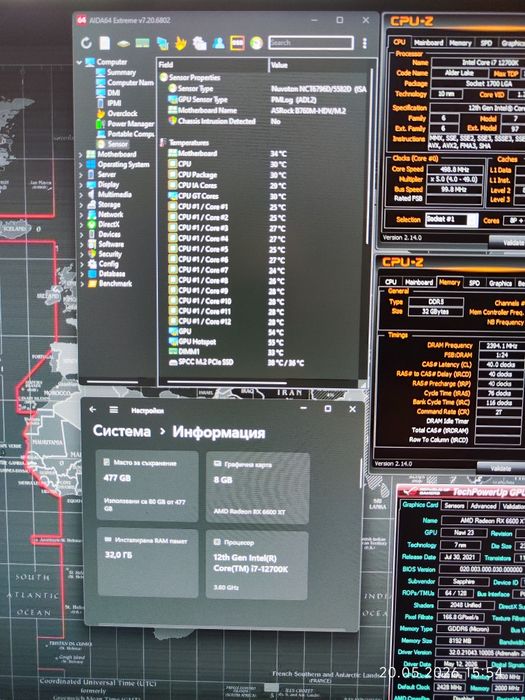Screen dimensions: 525x700
Task: Switch to Advanced tab in GPU-Z
Action: pos(483,506)
